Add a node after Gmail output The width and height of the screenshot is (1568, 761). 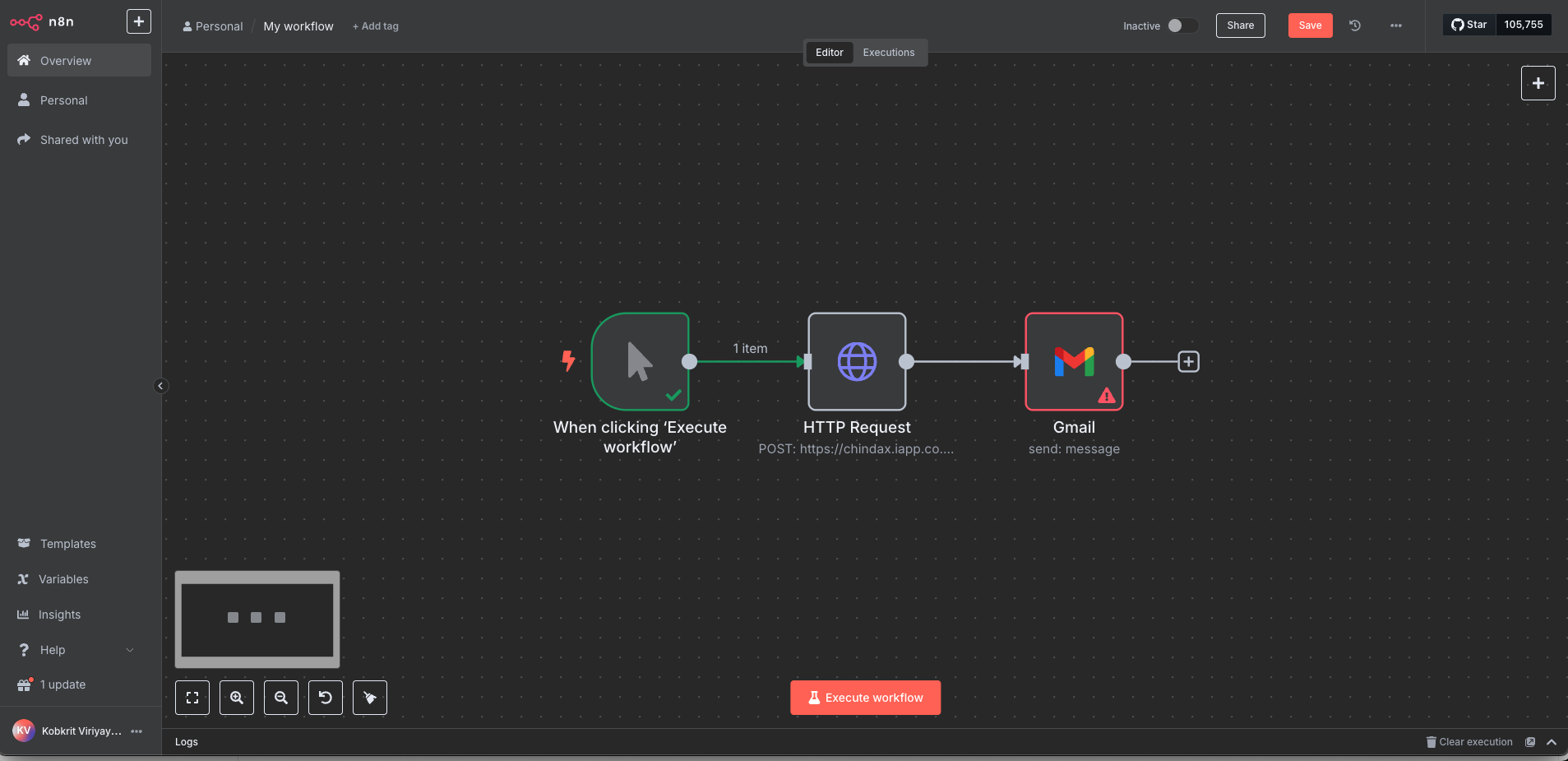1188,361
